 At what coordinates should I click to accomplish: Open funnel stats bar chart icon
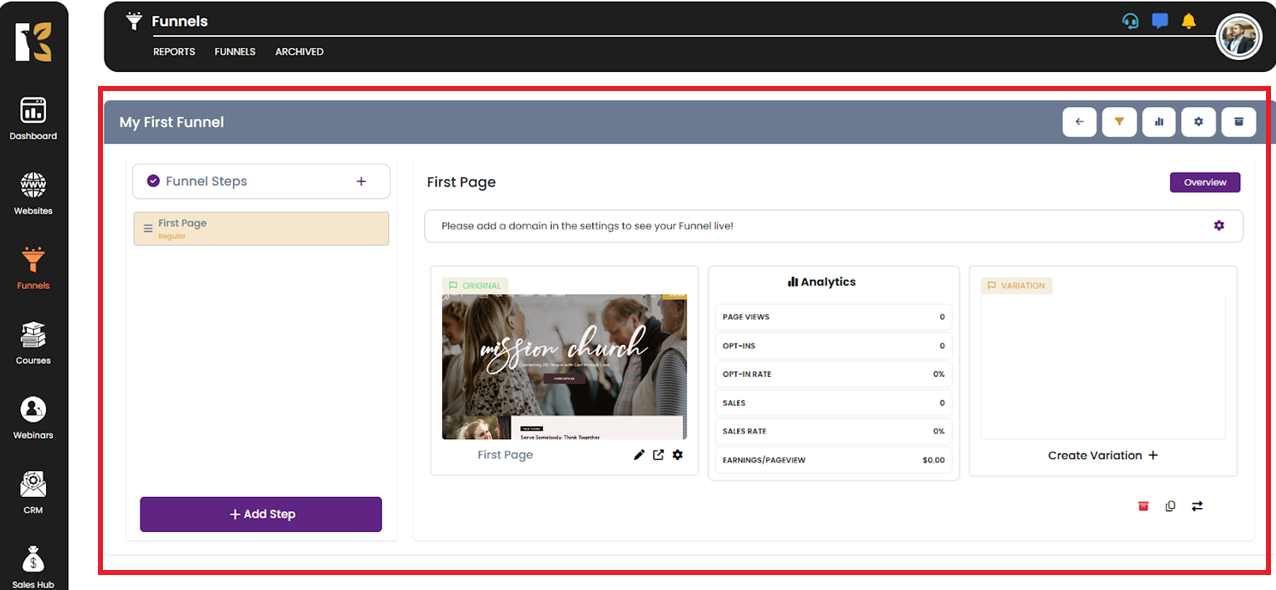pos(1159,122)
